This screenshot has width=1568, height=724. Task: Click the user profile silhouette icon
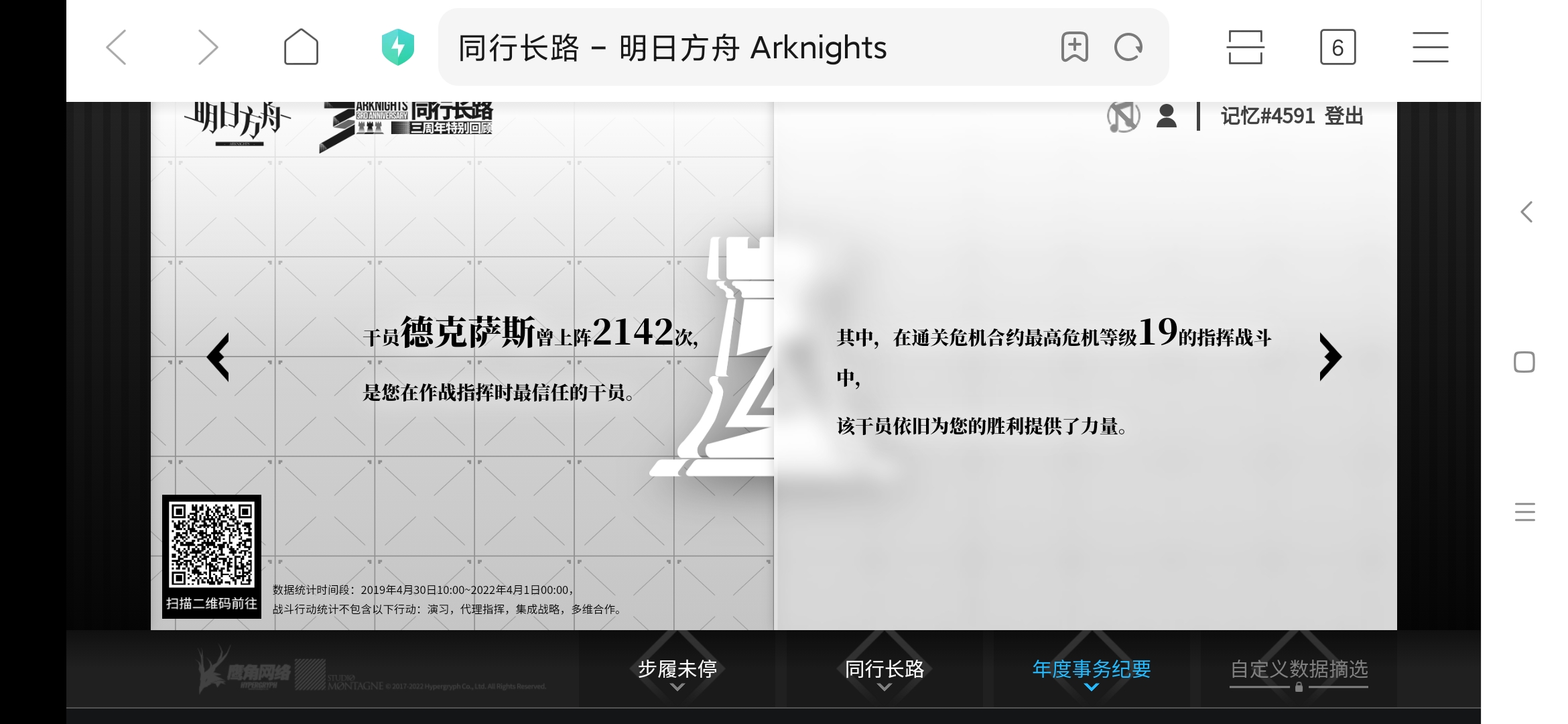1167,116
